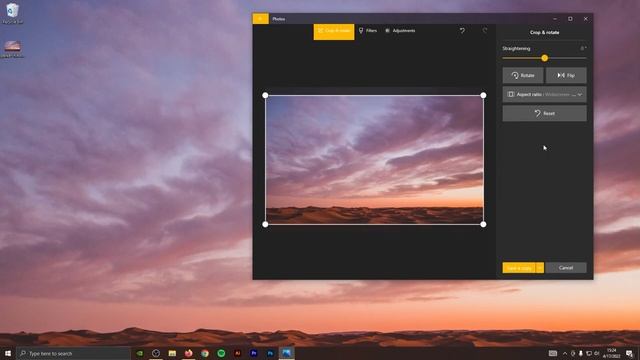The image size is (640, 360).
Task: Open the Recycle Bin desktop icon
Action: pyautogui.click(x=12, y=13)
